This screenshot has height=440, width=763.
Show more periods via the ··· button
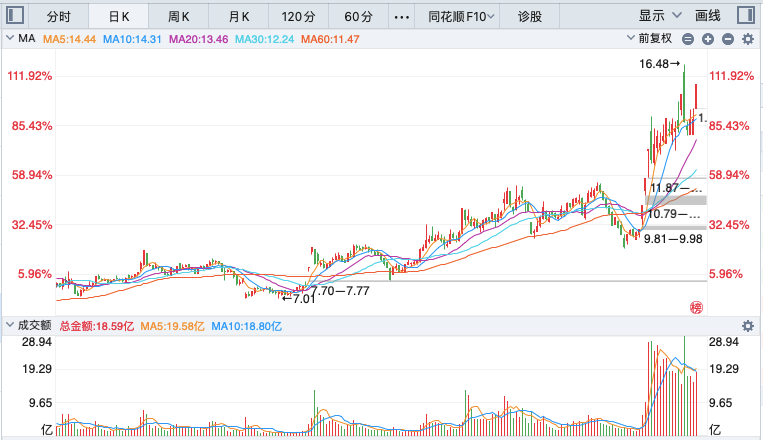pyautogui.click(x=401, y=17)
